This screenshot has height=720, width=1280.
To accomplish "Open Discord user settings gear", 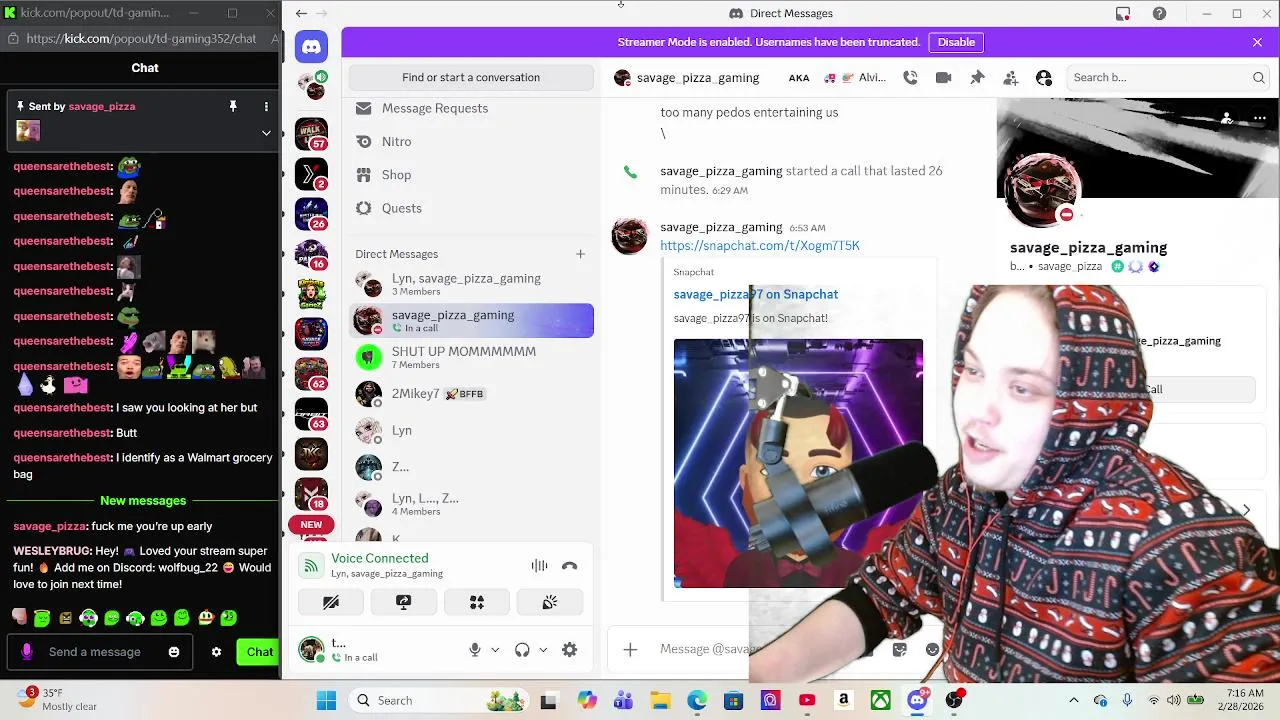I will coord(569,650).
